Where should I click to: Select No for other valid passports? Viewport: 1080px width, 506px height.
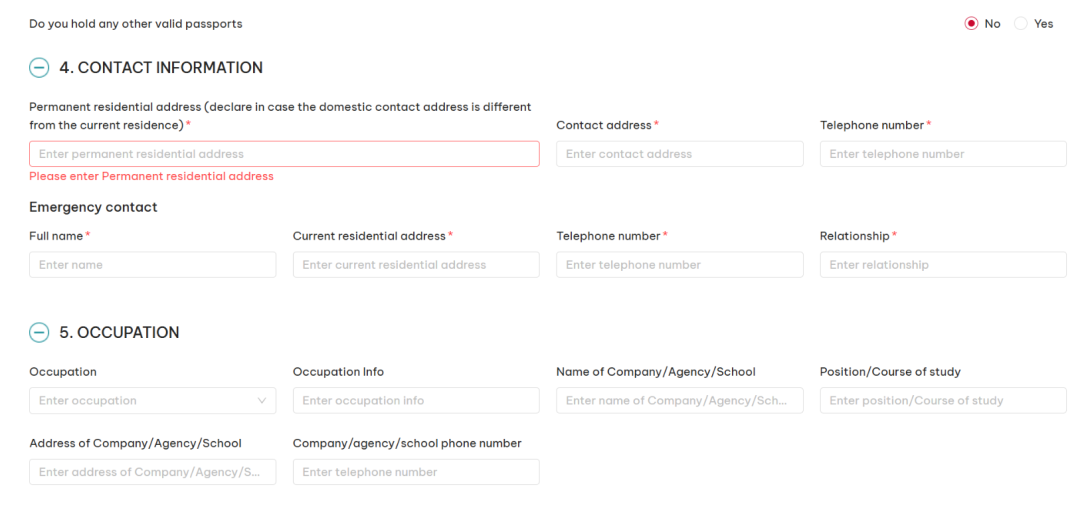[x=971, y=24]
